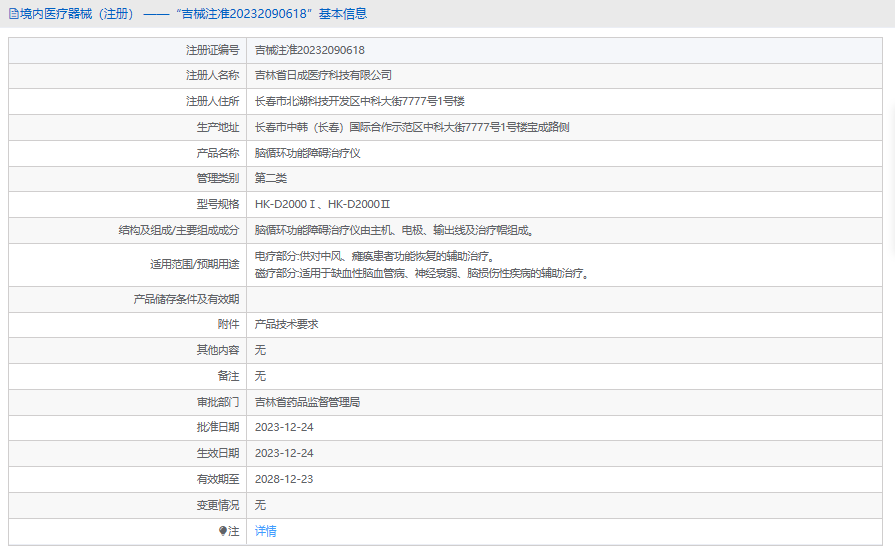Select the 磁疗部分 usage line
The image size is (895, 550).
pos(422,273)
